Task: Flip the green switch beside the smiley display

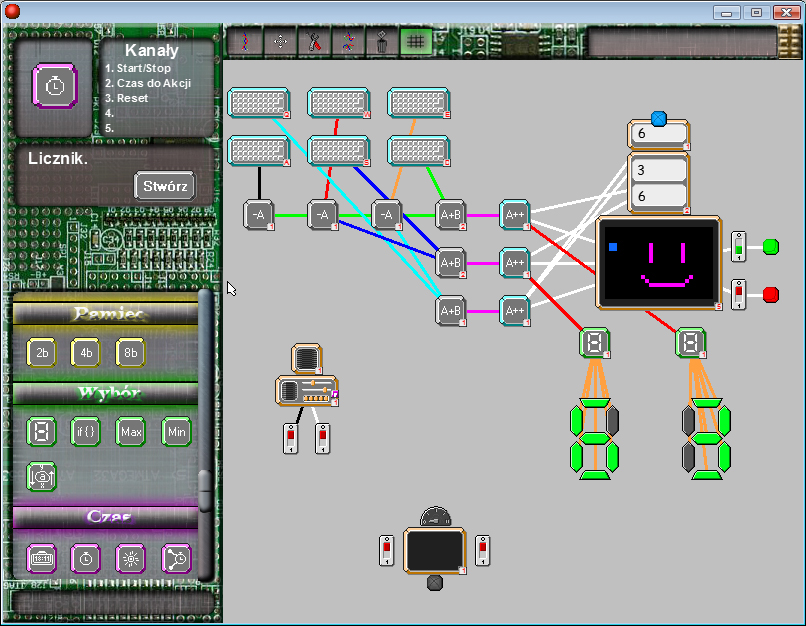Action: click(739, 246)
